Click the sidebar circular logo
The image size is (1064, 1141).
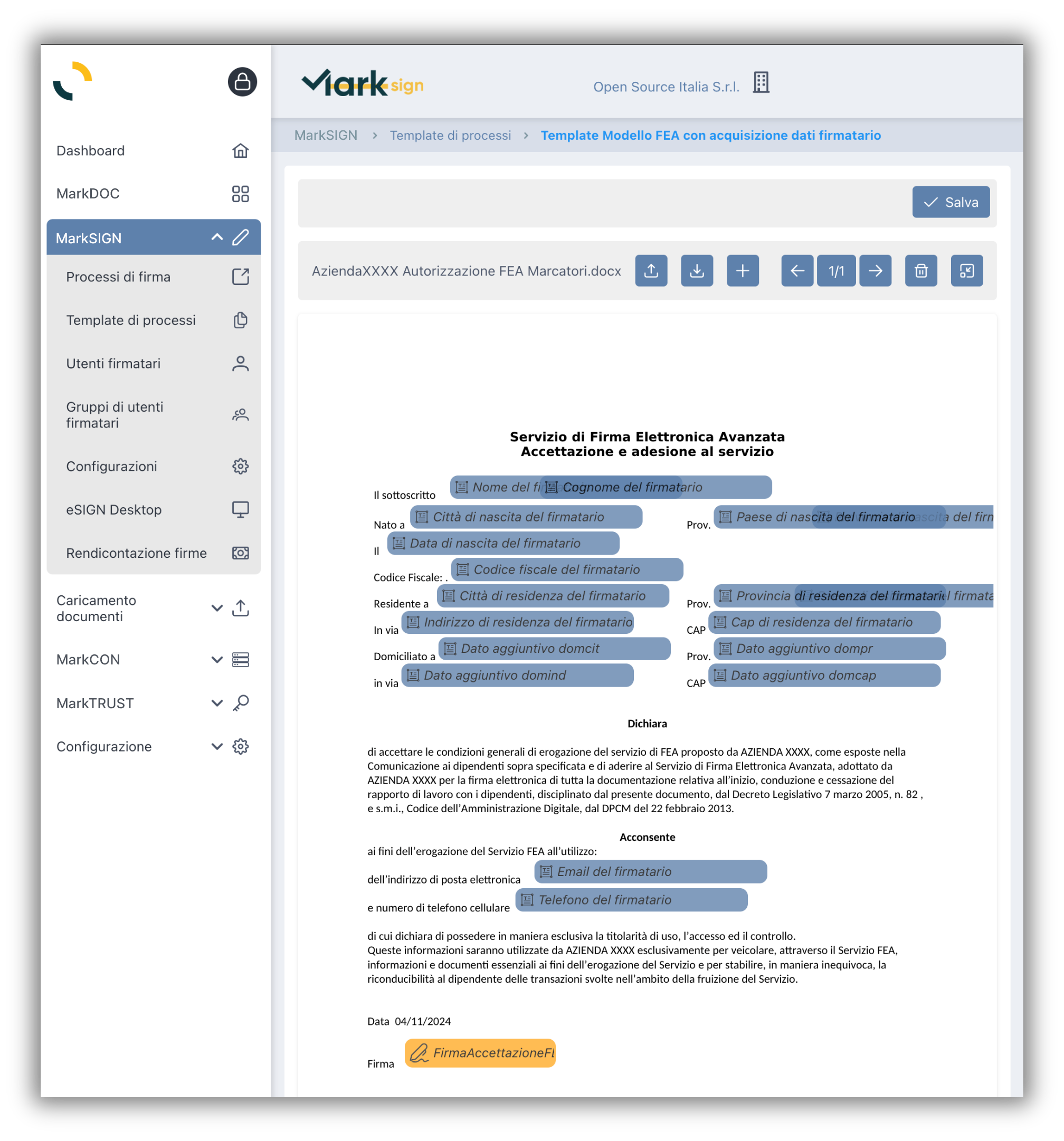(72, 81)
